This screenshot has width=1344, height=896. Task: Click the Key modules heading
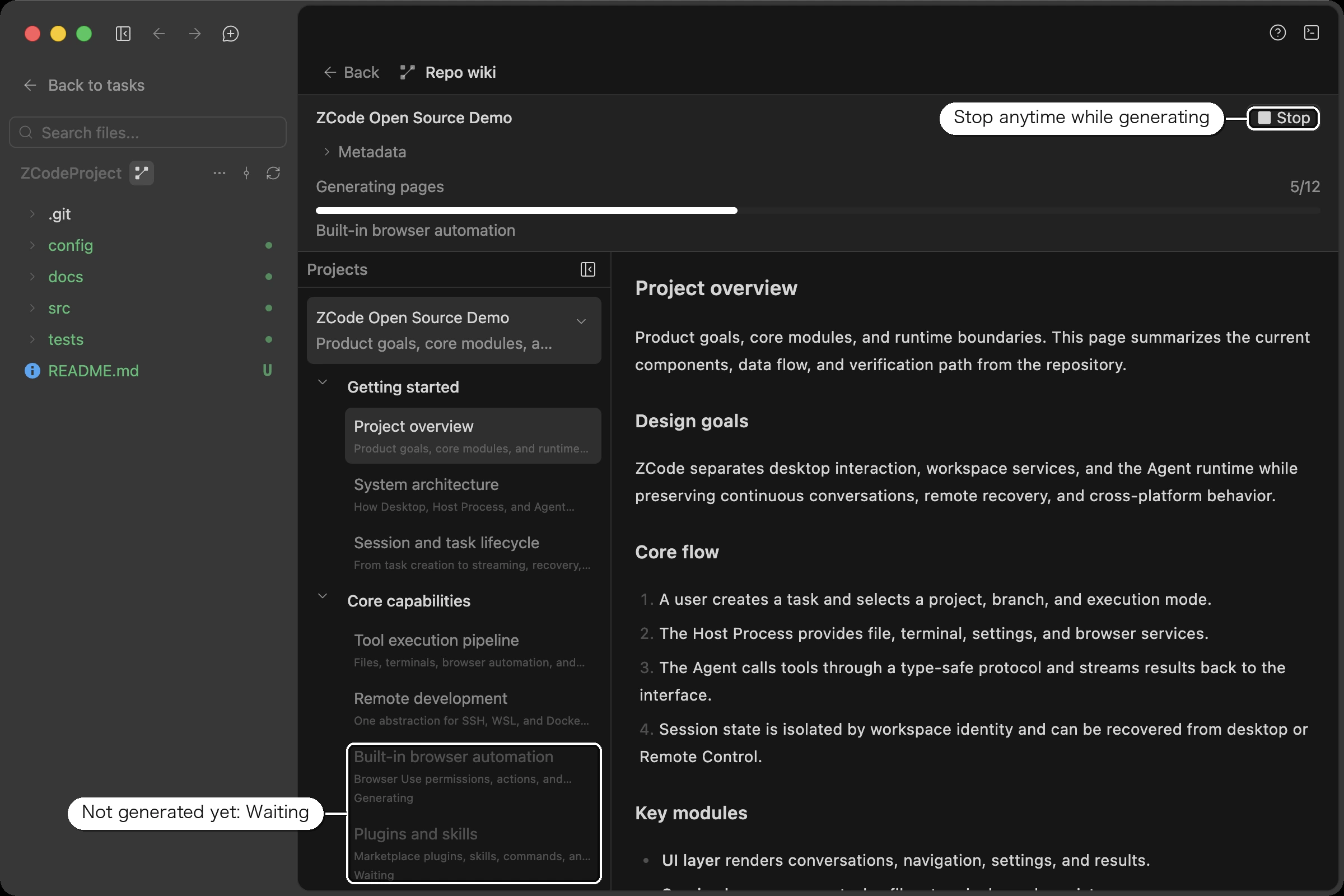click(691, 813)
